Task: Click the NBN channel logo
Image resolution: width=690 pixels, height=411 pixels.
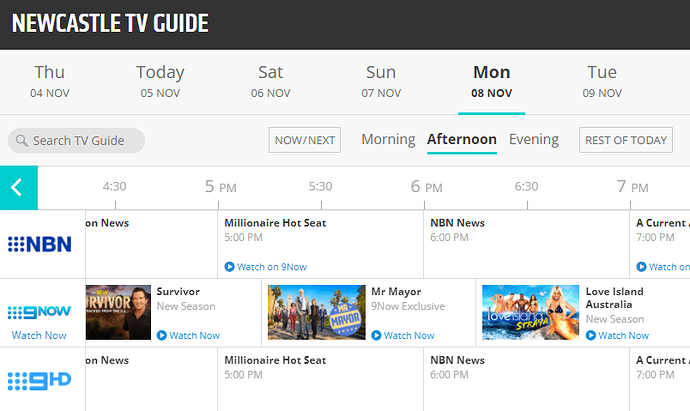Action: point(39,244)
